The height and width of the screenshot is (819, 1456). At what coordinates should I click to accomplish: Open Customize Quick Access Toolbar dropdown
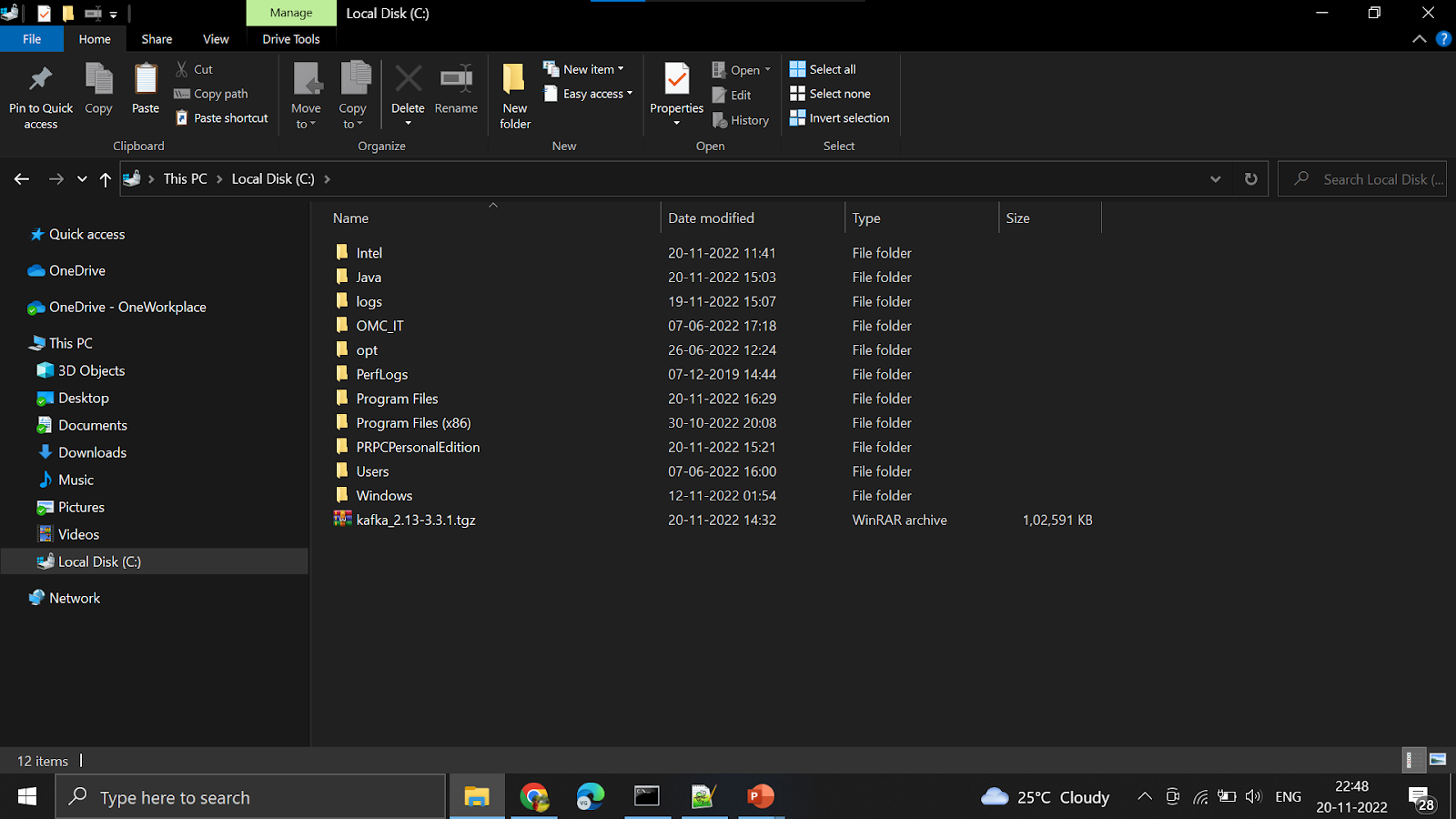point(114,14)
